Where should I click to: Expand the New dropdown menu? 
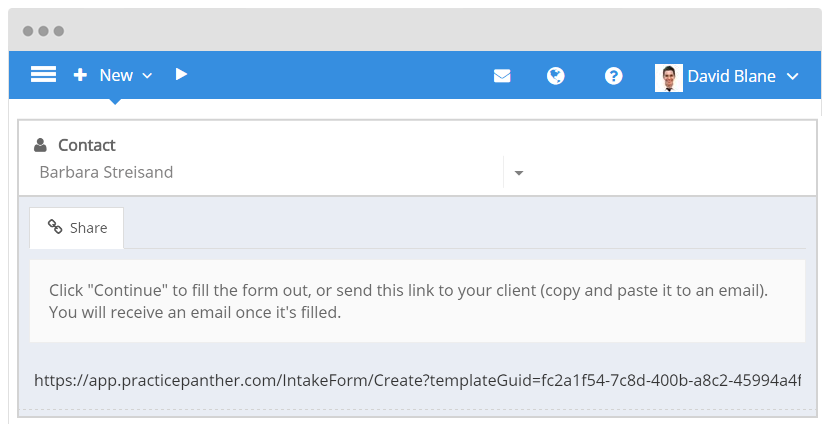point(147,76)
